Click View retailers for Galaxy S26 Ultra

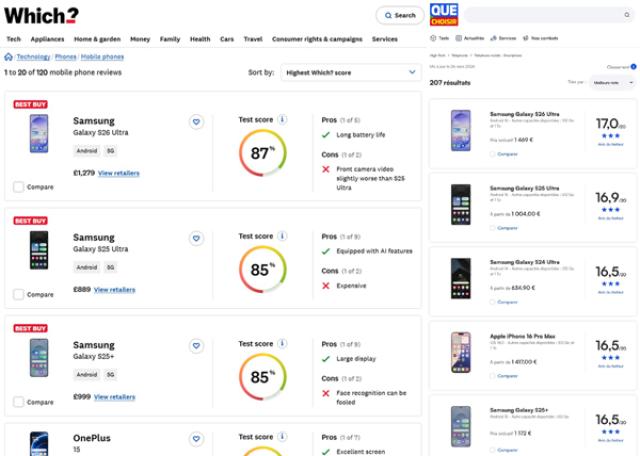coord(118,173)
